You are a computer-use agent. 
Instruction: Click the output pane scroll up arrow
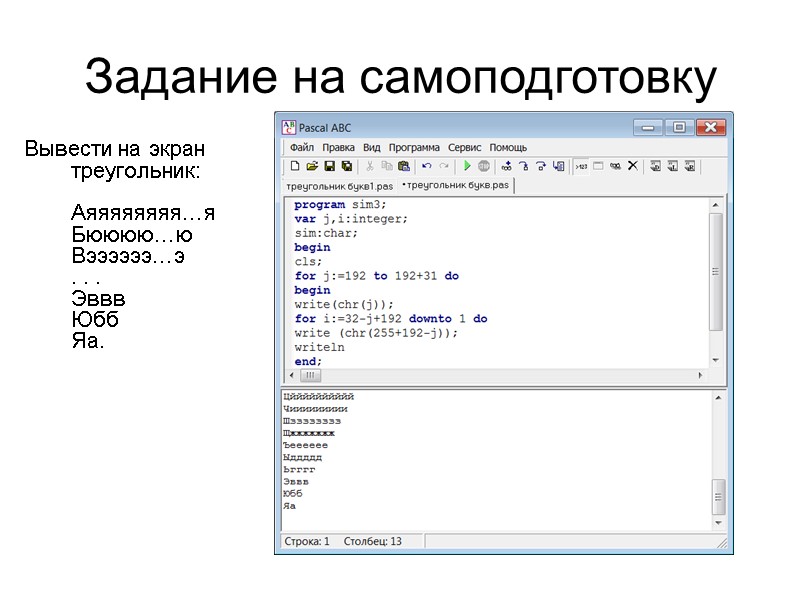[x=718, y=397]
